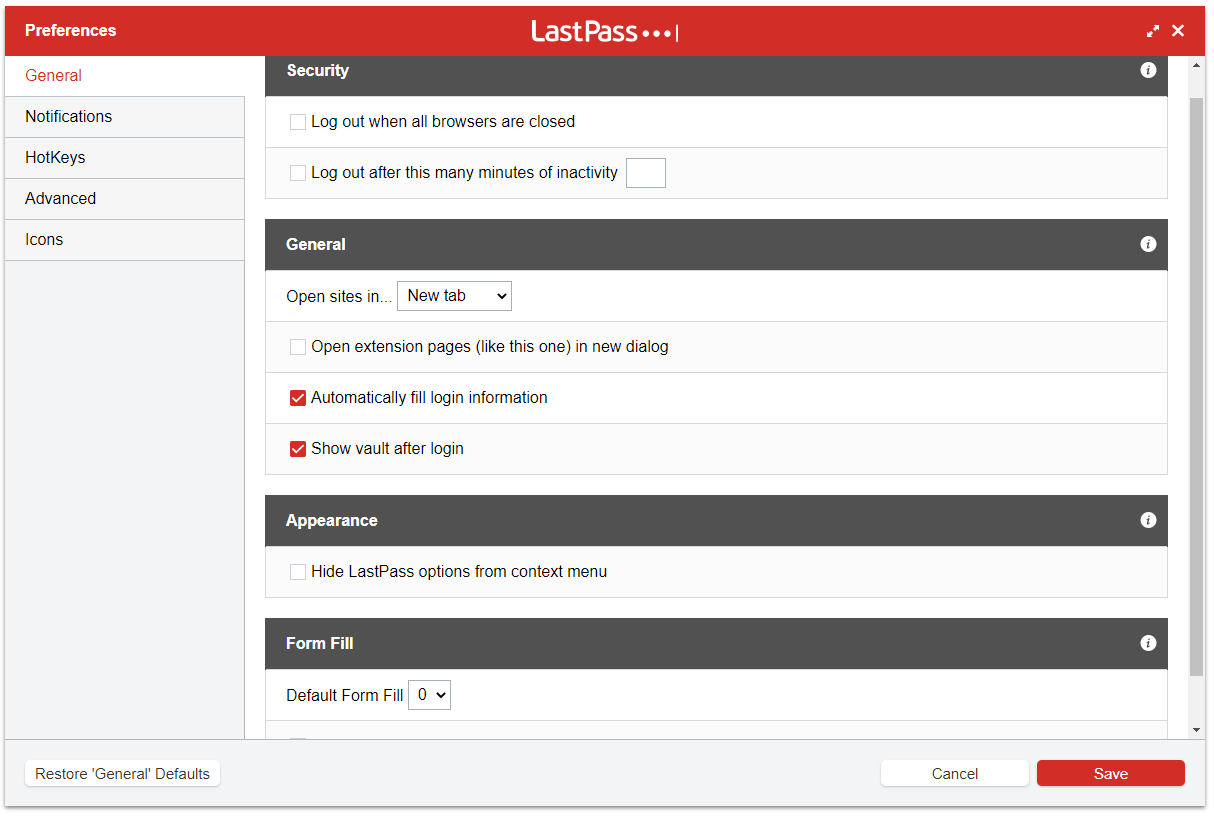The width and height of the screenshot is (1214, 817).
Task: Open the 'Open sites in' dropdown
Action: 454,295
